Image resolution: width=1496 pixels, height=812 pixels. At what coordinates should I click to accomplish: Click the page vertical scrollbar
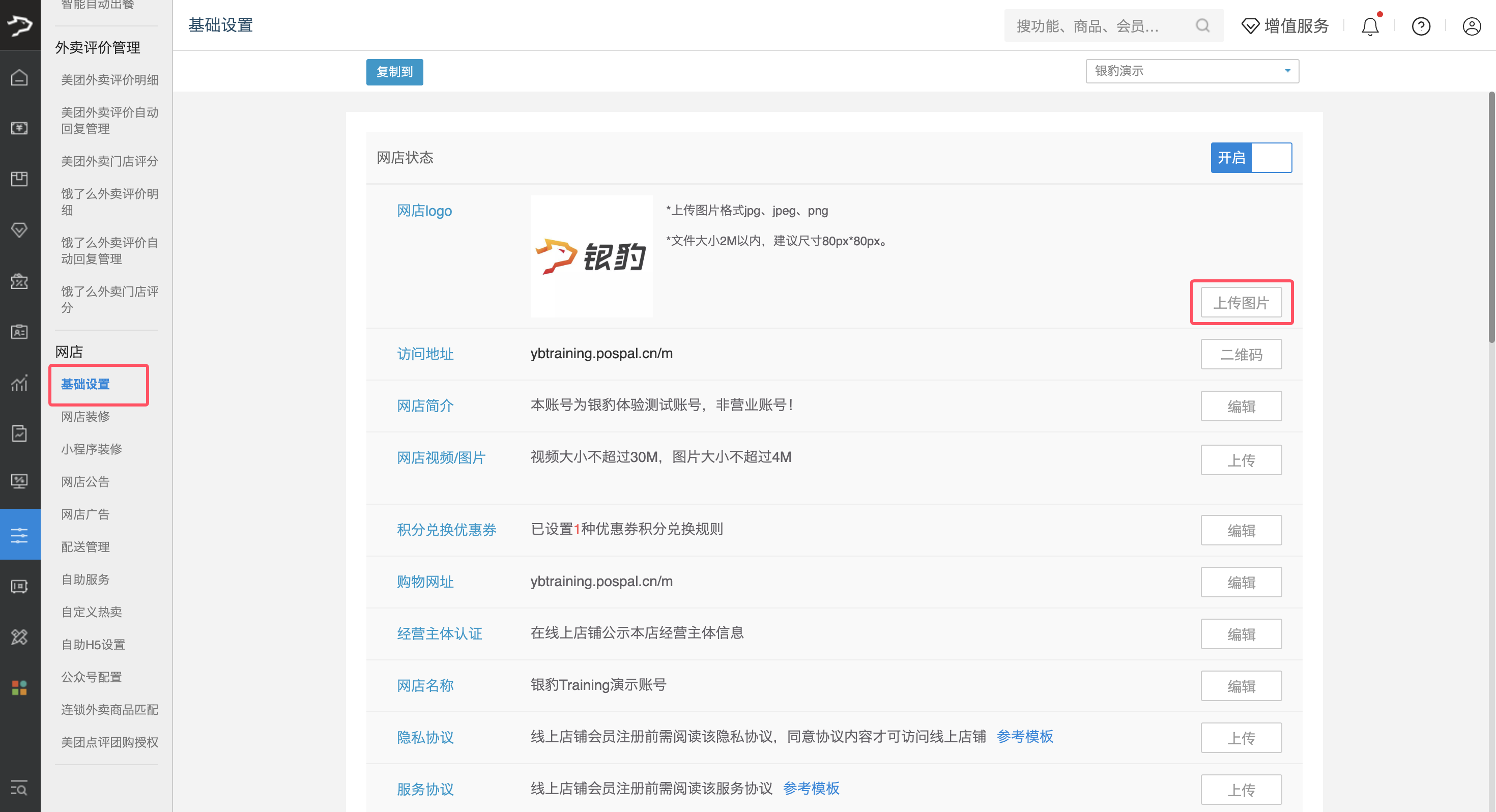coord(1491,217)
